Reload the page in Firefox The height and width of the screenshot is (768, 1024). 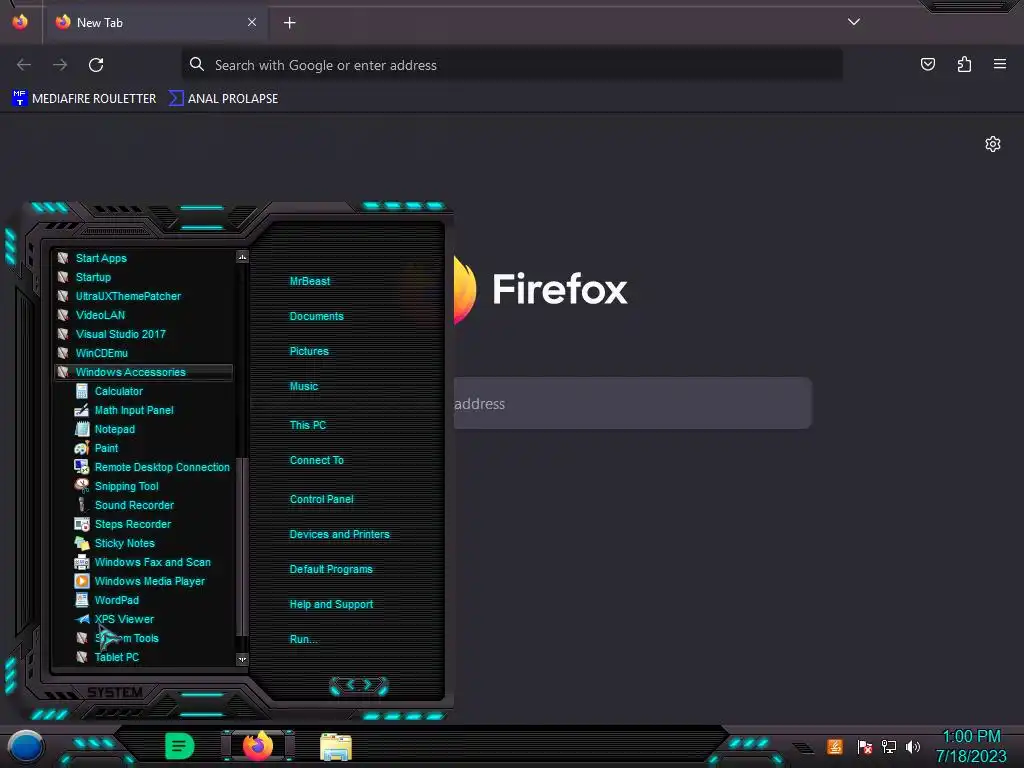pyautogui.click(x=96, y=65)
